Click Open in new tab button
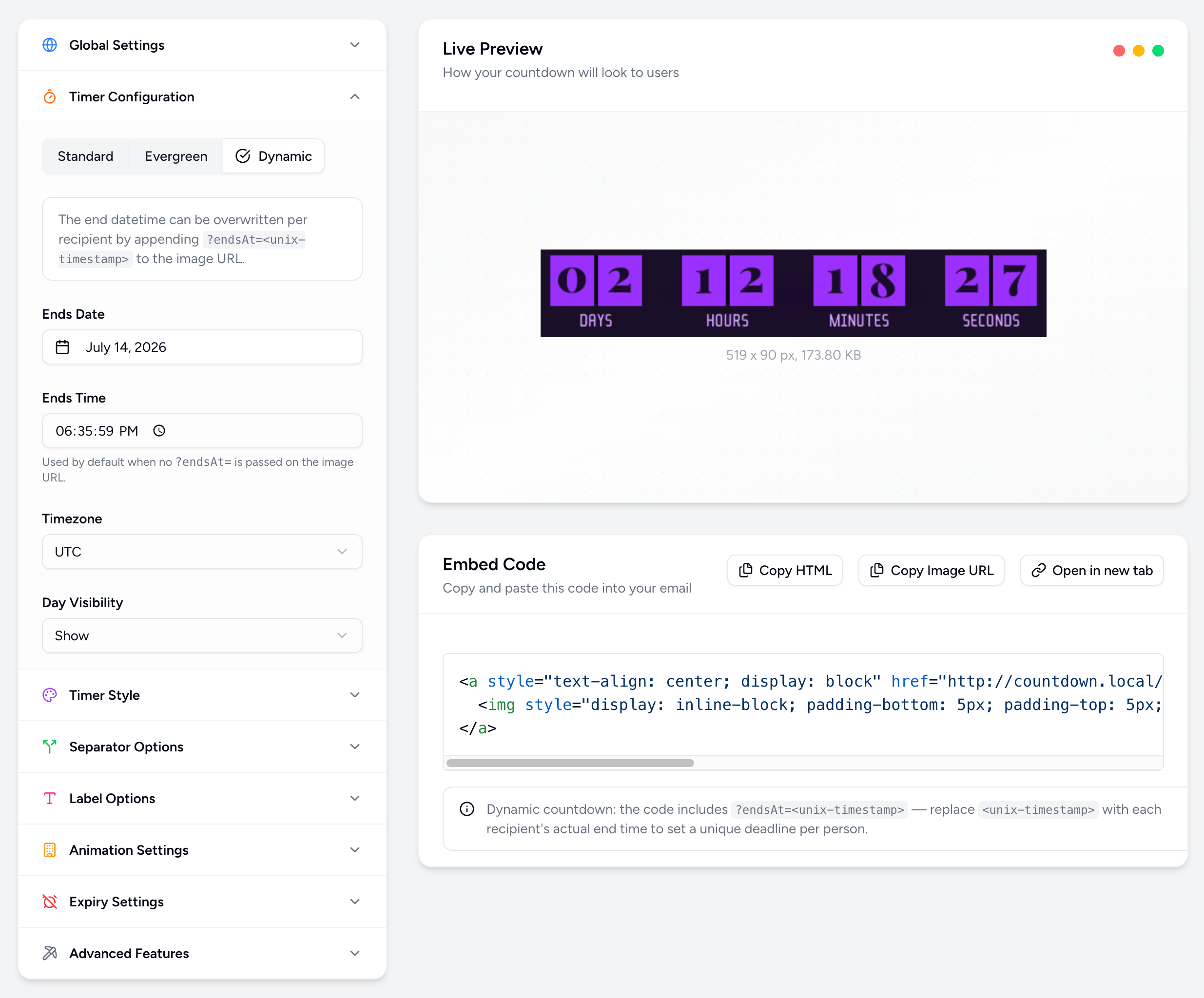 [x=1091, y=570]
